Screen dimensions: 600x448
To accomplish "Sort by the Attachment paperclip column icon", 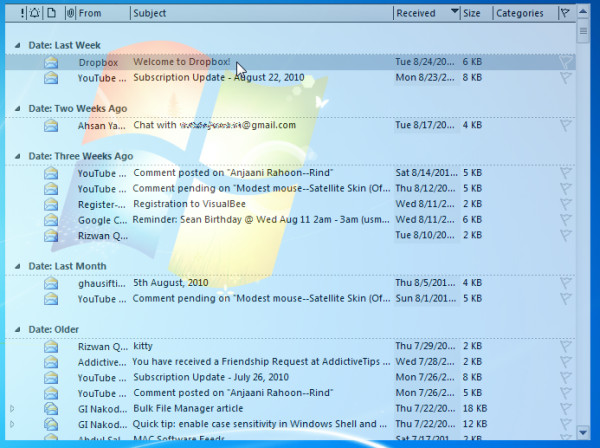I will 70,13.
